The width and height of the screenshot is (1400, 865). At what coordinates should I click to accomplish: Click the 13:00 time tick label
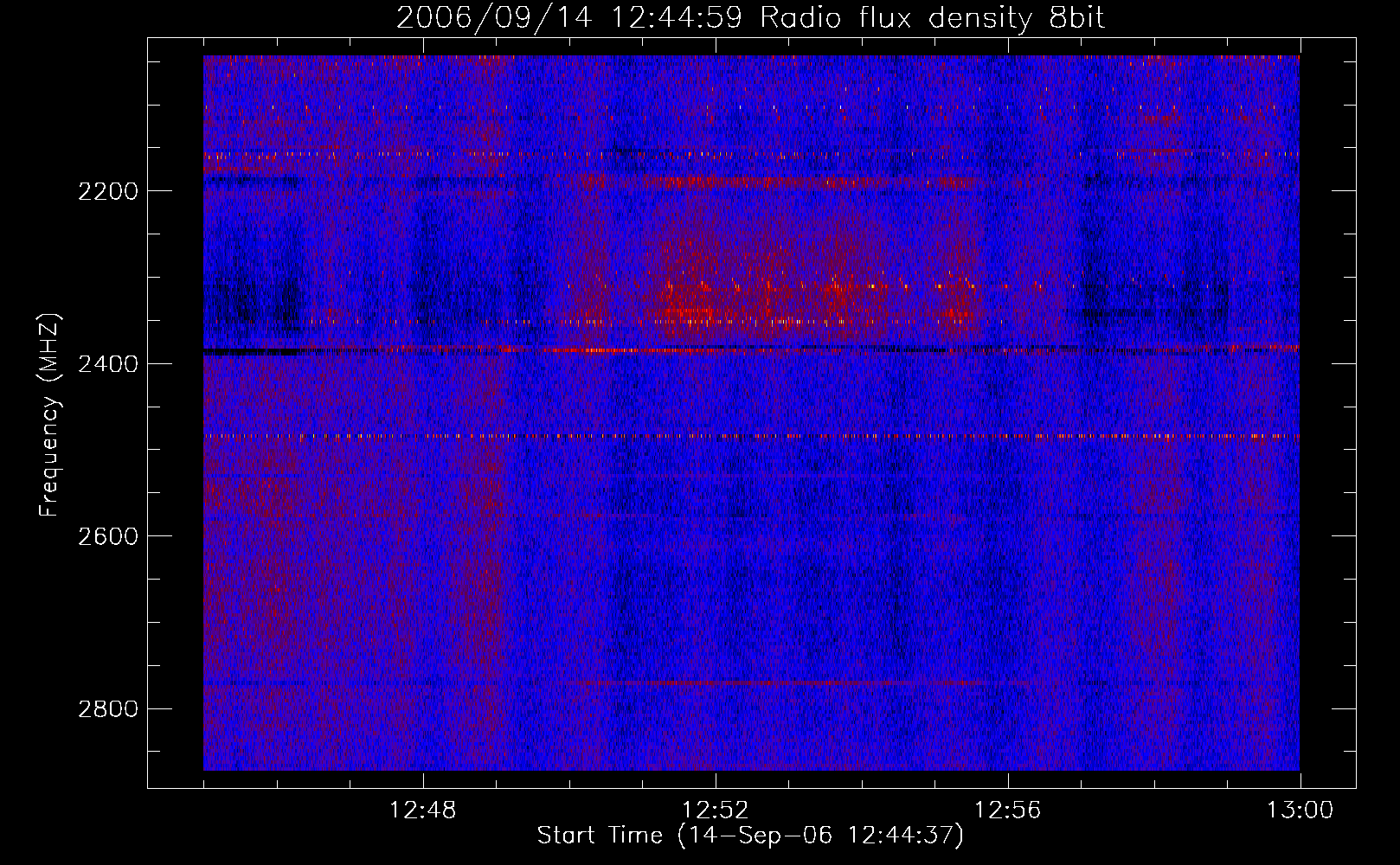pyautogui.click(x=1300, y=811)
